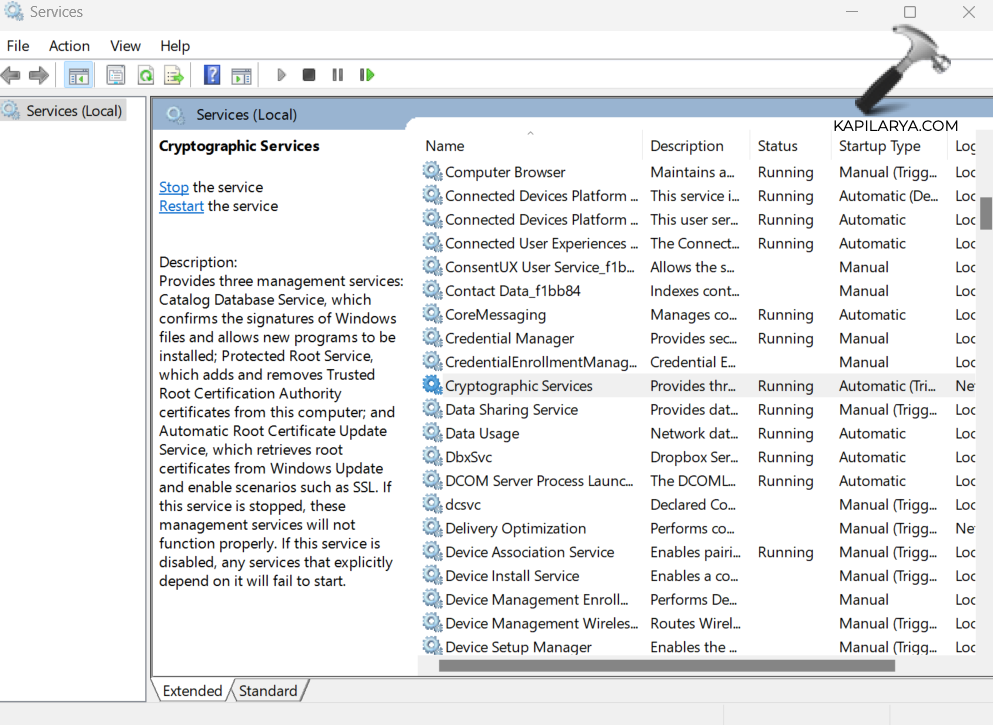Open the View menu

(125, 46)
